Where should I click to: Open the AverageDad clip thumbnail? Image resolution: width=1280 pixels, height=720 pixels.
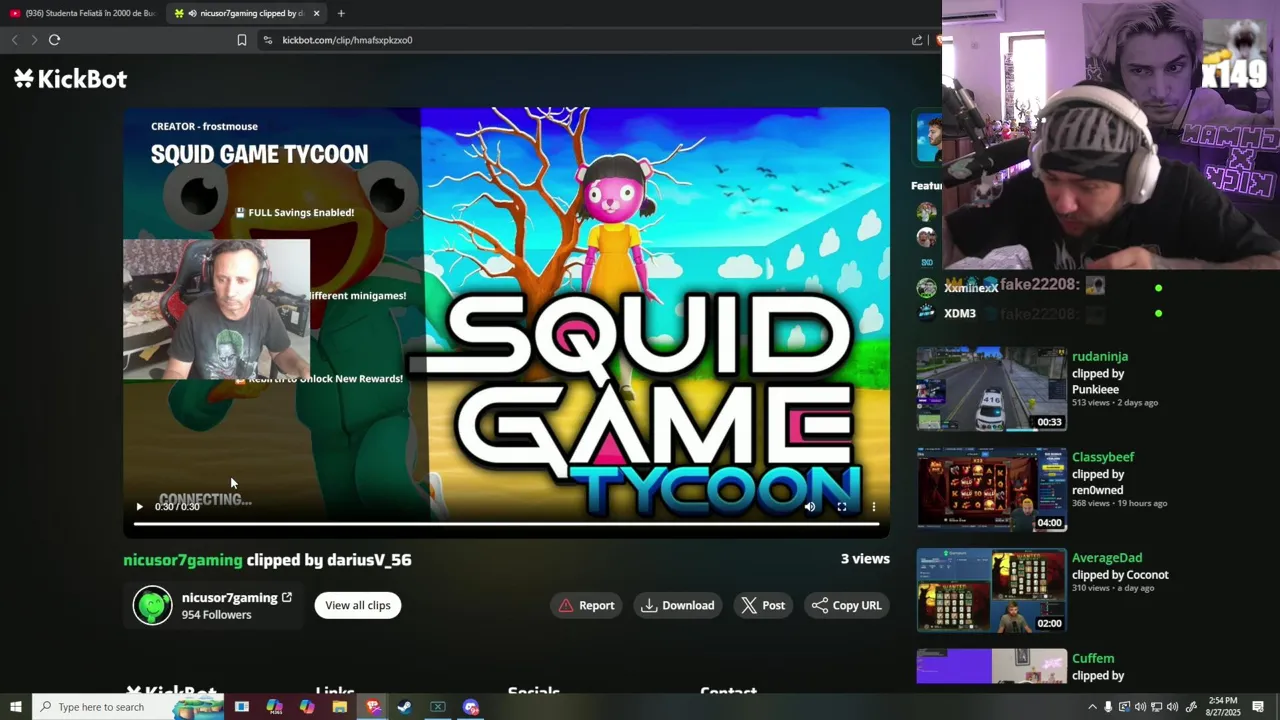(x=992, y=590)
